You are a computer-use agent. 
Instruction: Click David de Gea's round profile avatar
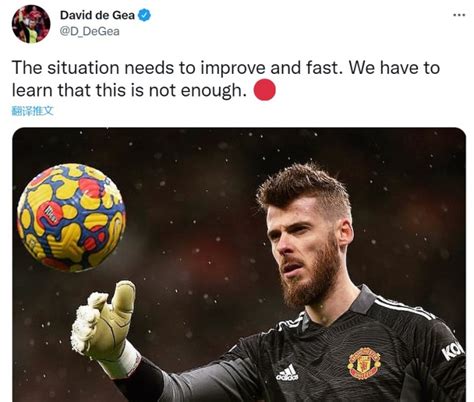point(31,24)
